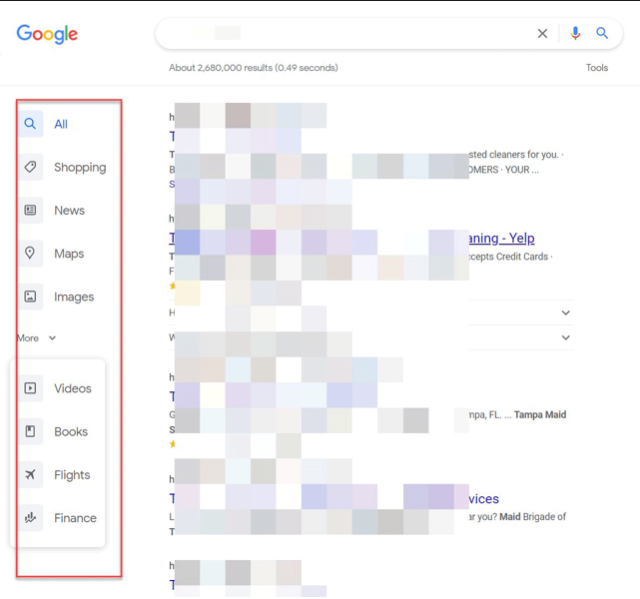The height and width of the screenshot is (599, 640).
Task: Switch to the News tab
Action: 69,210
